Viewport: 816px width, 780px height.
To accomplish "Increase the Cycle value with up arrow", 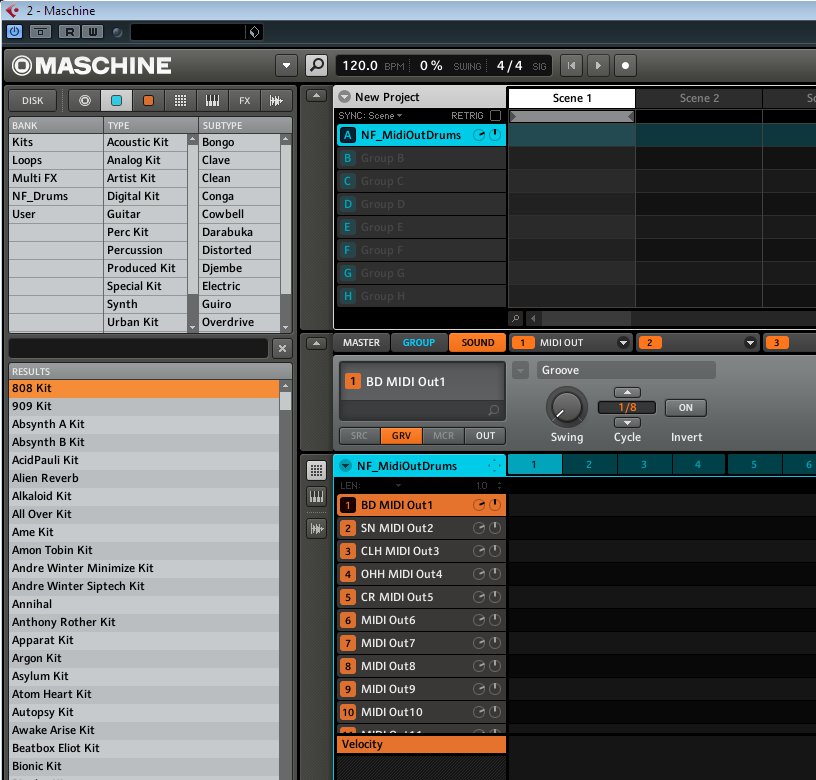I will [627, 392].
